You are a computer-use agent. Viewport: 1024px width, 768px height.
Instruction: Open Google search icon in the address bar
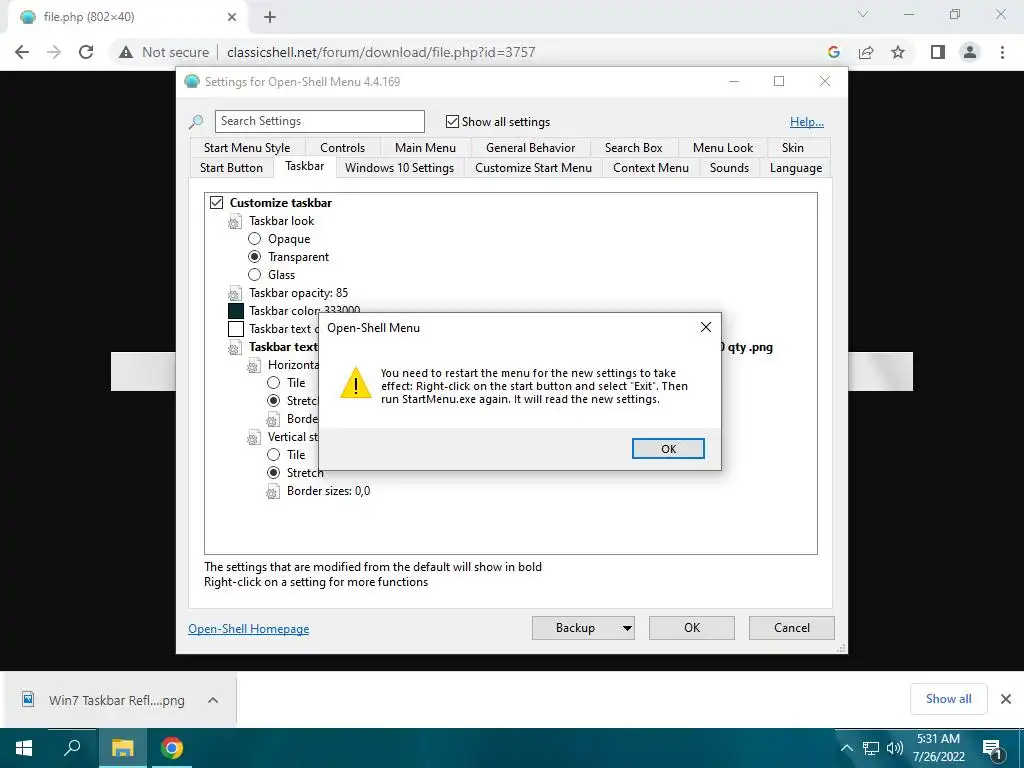click(833, 52)
